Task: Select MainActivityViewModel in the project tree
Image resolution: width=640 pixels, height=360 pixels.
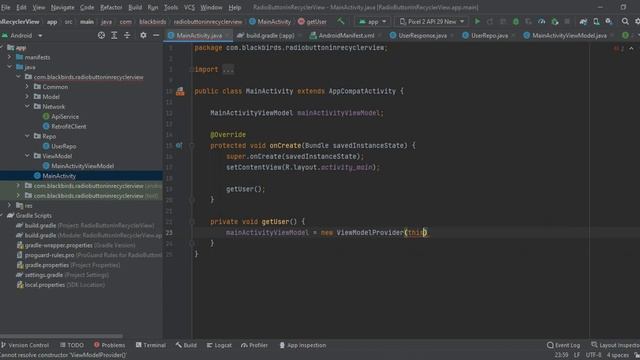Action: pos(78,166)
